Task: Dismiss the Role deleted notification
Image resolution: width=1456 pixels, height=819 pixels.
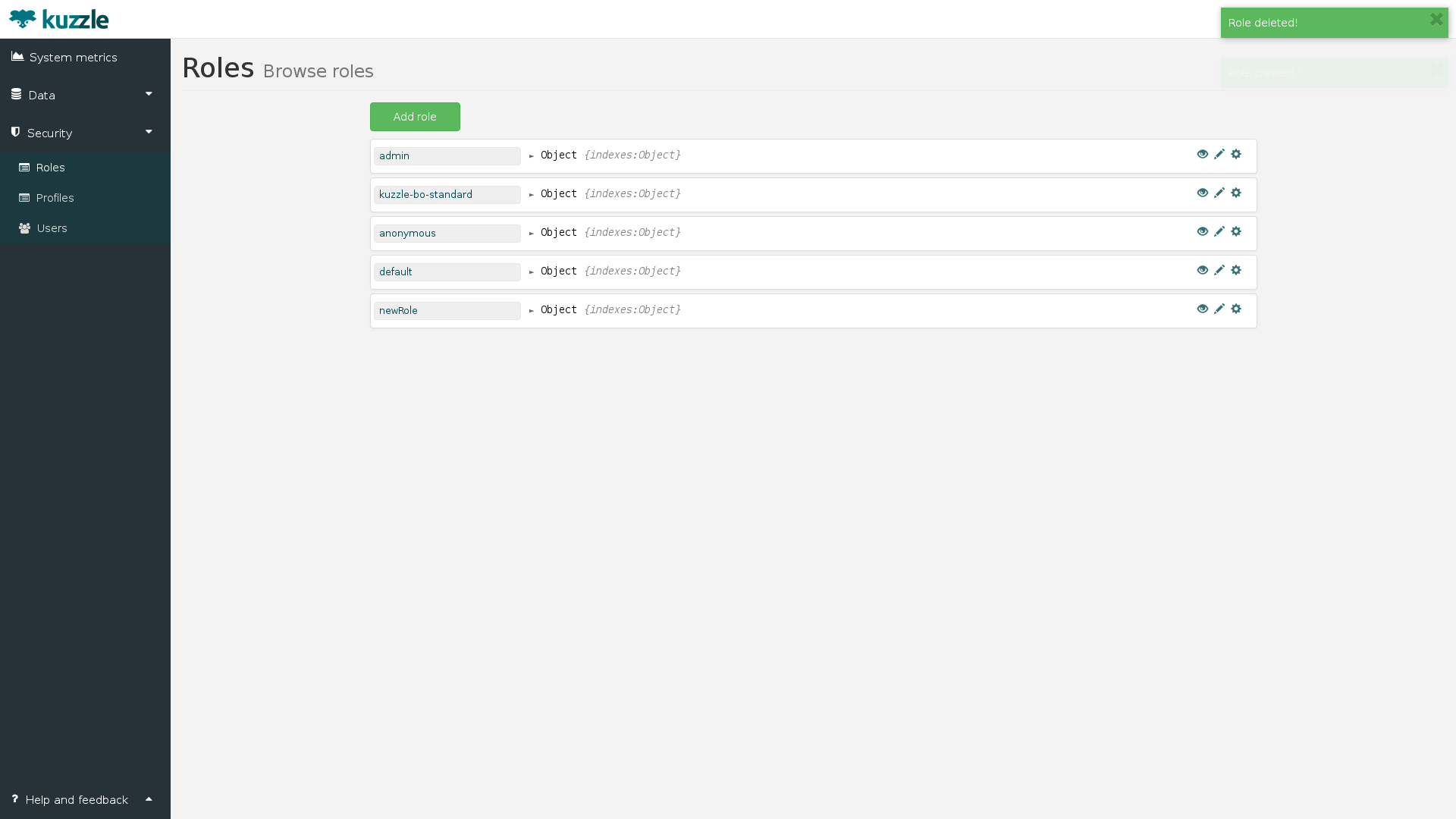Action: coord(1436,20)
